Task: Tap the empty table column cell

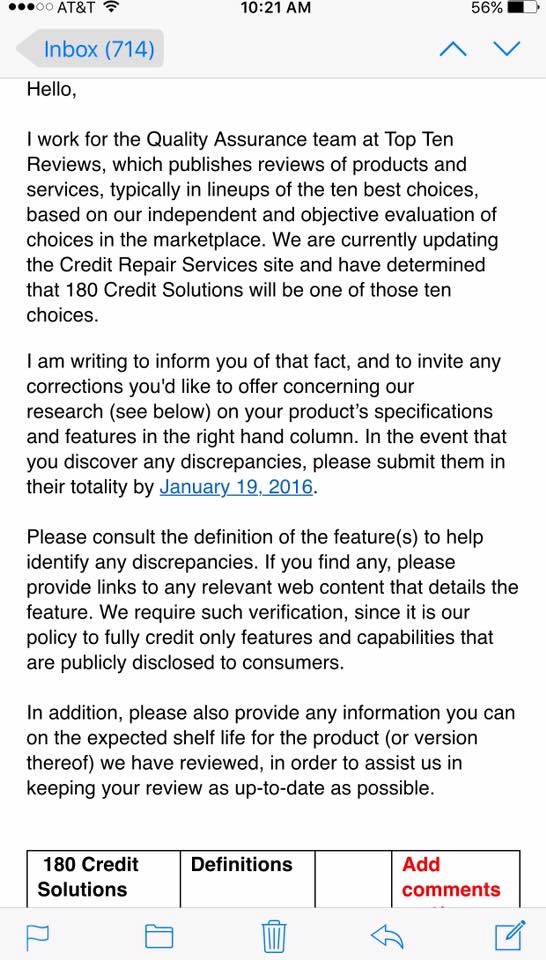Action: click(x=353, y=878)
